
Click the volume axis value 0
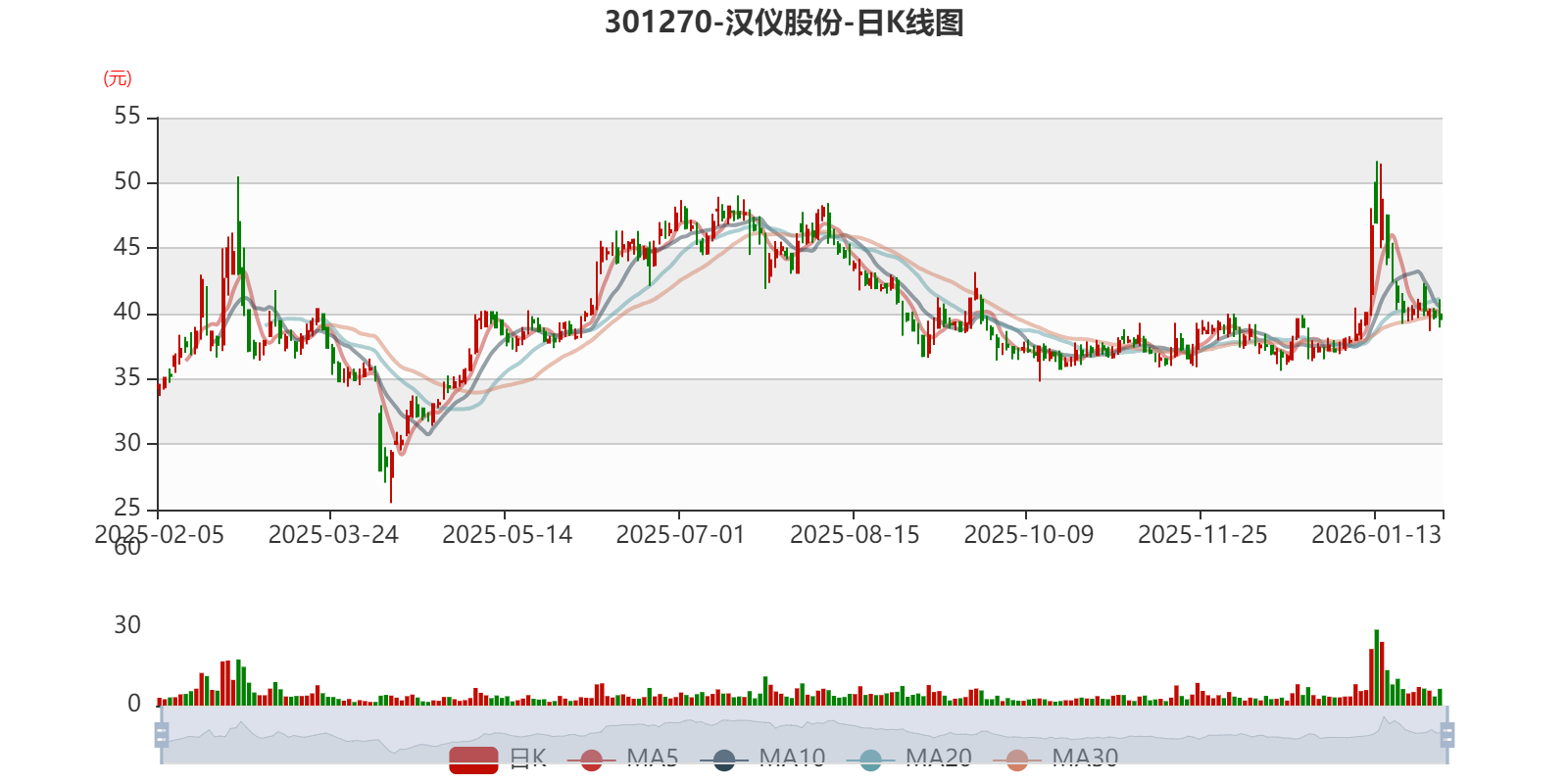pyautogui.click(x=134, y=704)
